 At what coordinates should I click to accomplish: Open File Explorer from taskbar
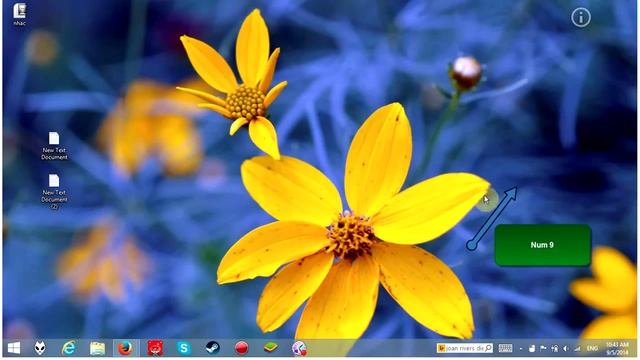pos(97,348)
